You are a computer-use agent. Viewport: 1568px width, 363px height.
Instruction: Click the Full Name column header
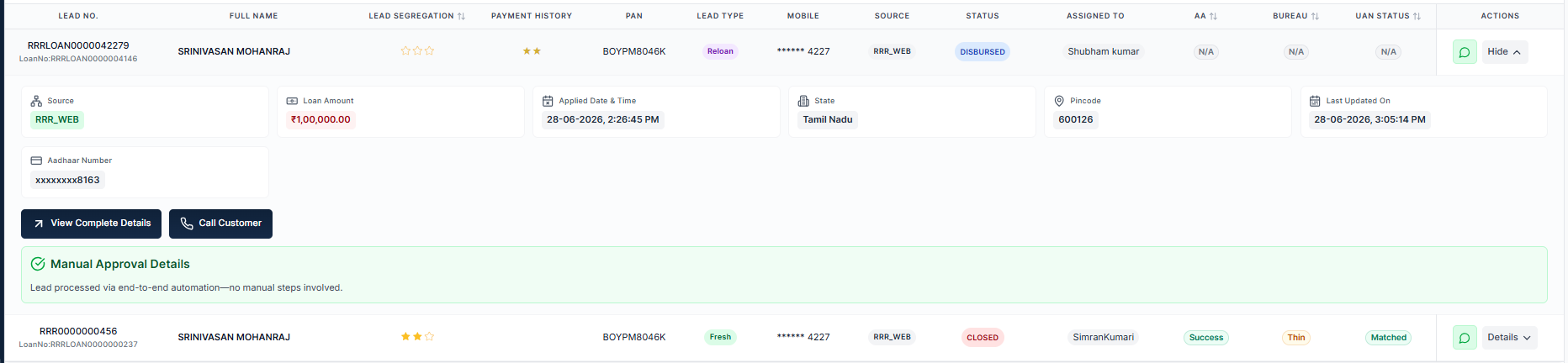[253, 16]
